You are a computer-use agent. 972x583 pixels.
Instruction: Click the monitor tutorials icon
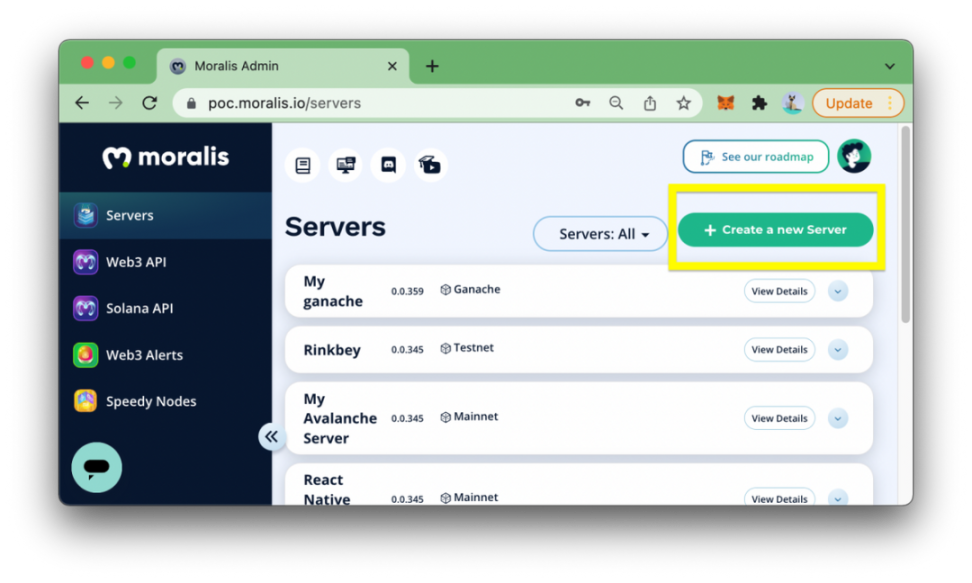346,165
